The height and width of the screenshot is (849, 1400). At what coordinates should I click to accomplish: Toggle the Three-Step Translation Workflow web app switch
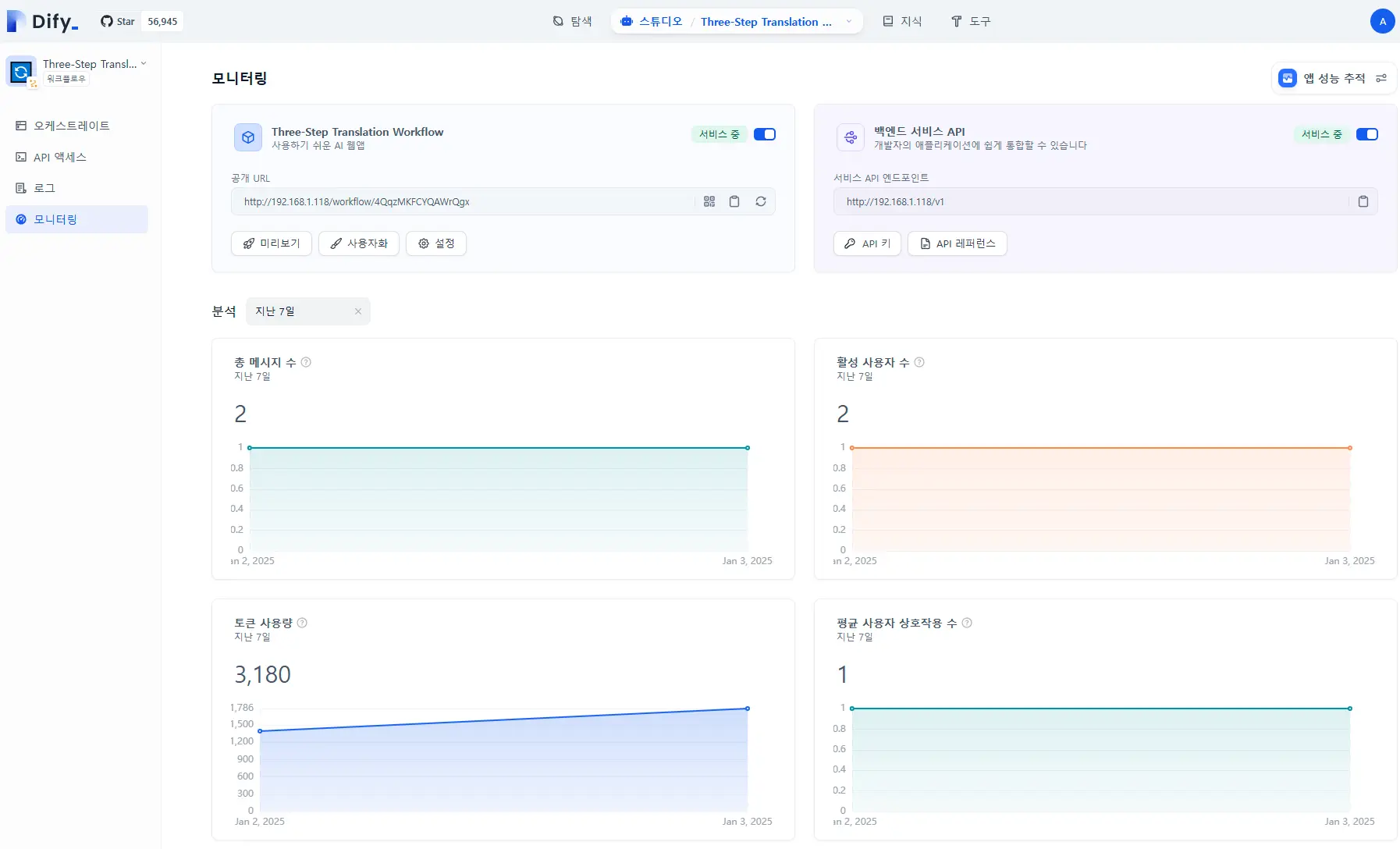(x=764, y=134)
